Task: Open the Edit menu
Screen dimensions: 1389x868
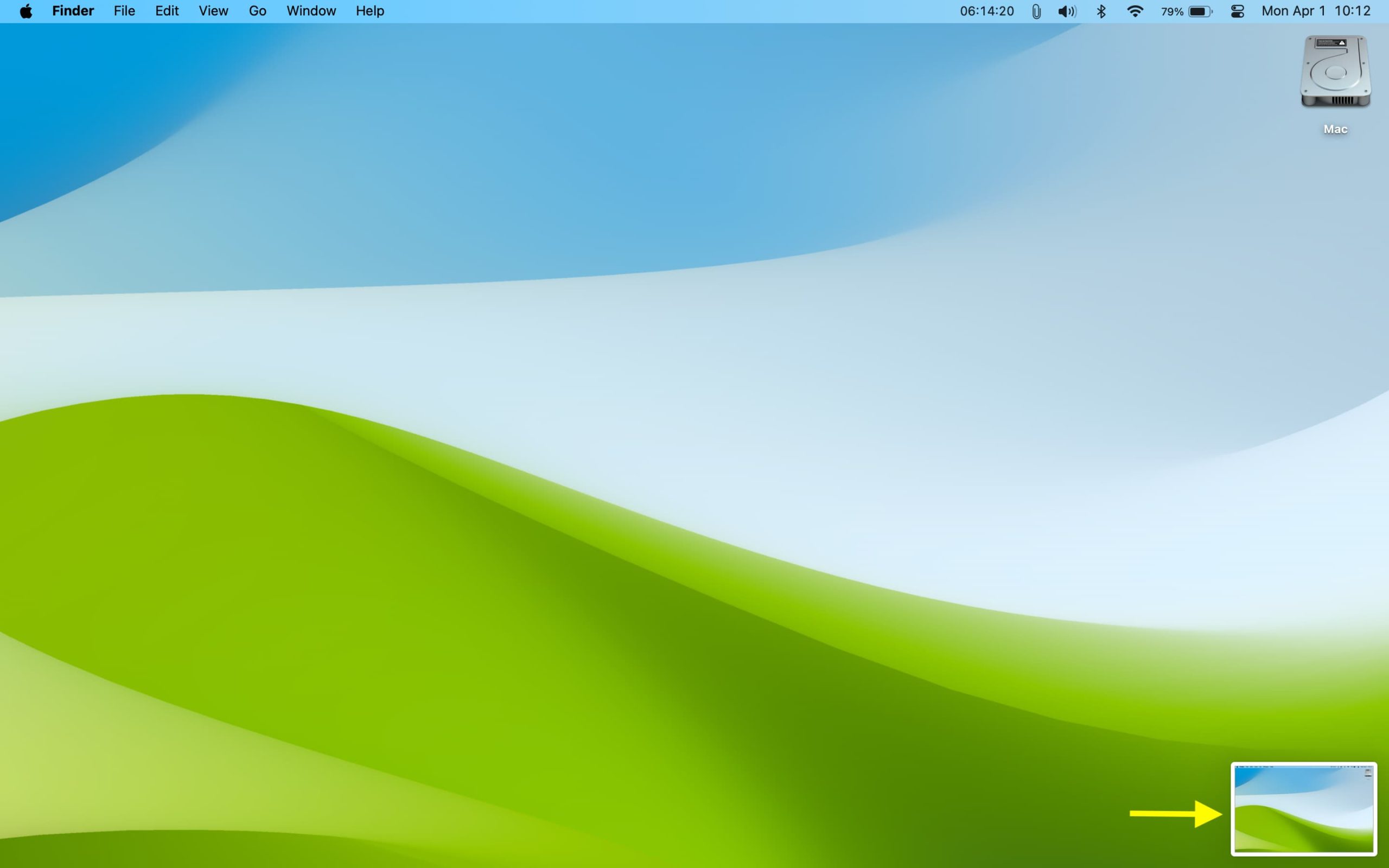Action: [167, 11]
